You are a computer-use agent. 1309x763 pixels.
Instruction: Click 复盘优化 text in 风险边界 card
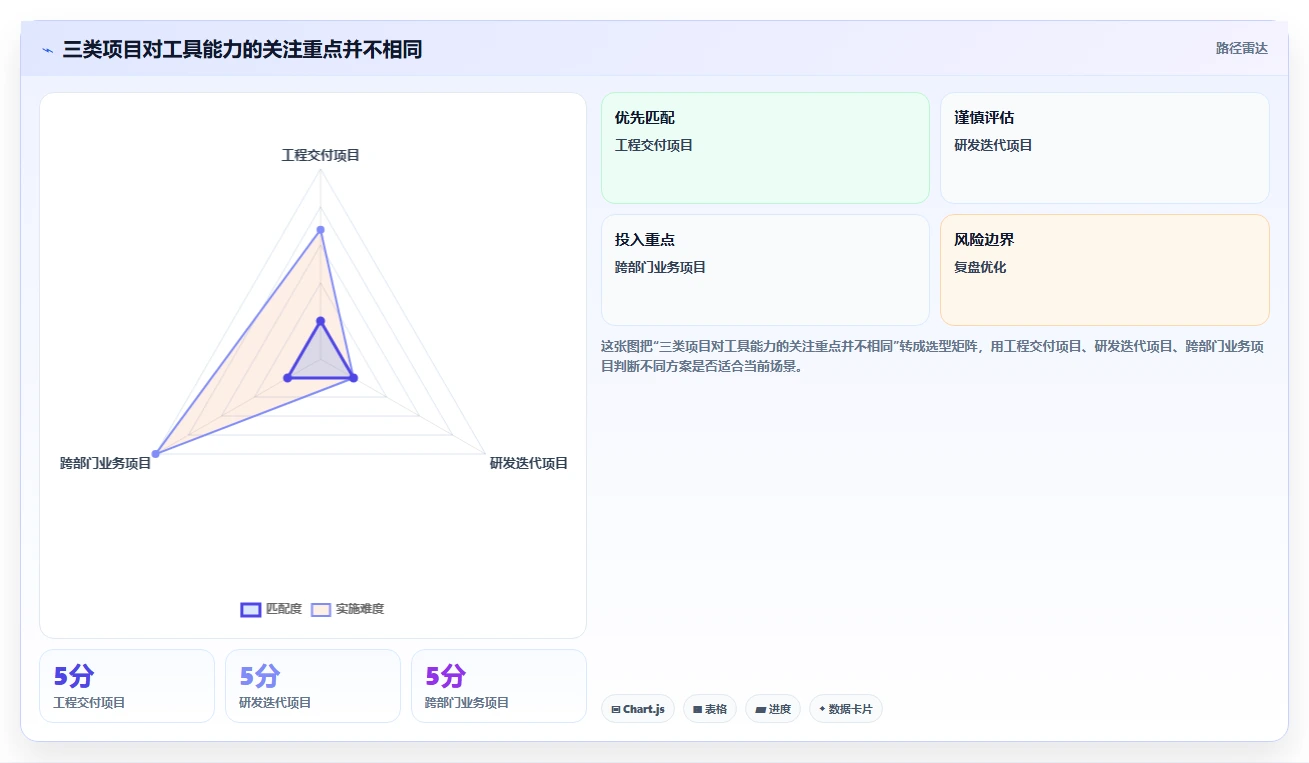(x=980, y=267)
